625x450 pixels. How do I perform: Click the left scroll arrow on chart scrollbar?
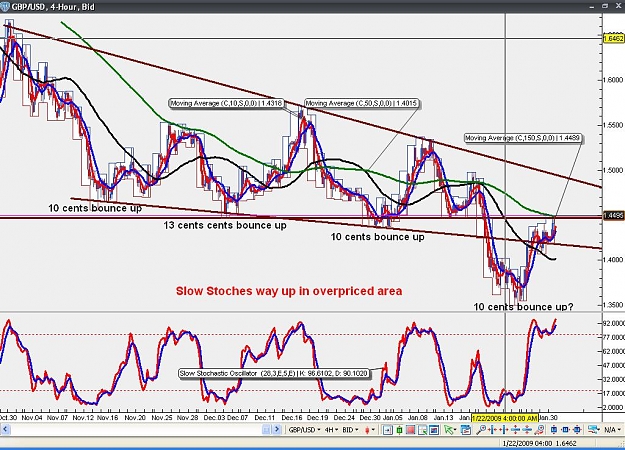(5, 429)
